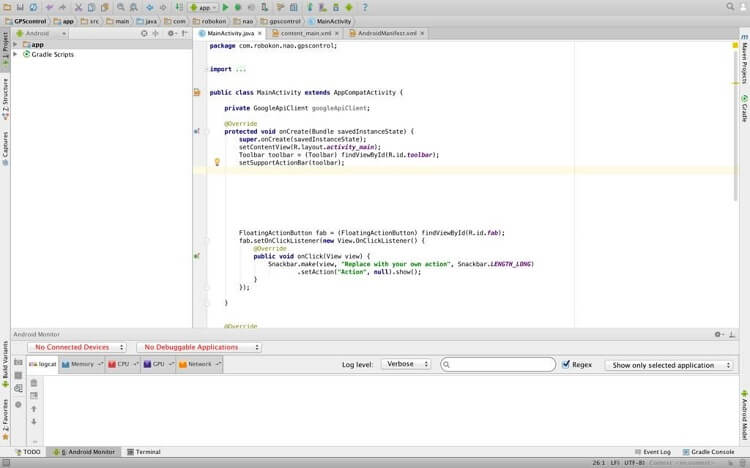Click the Make Project icon
This screenshot has width=750, height=468.
click(179, 7)
